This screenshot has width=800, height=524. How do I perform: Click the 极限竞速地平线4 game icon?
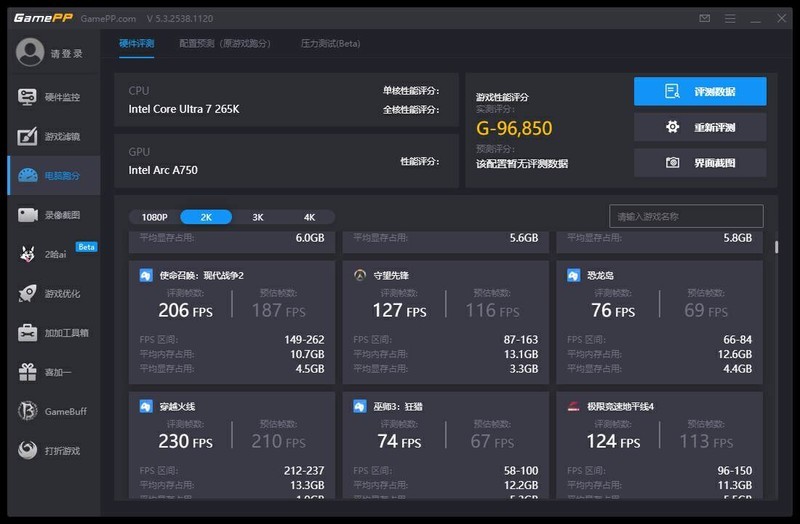coord(573,407)
